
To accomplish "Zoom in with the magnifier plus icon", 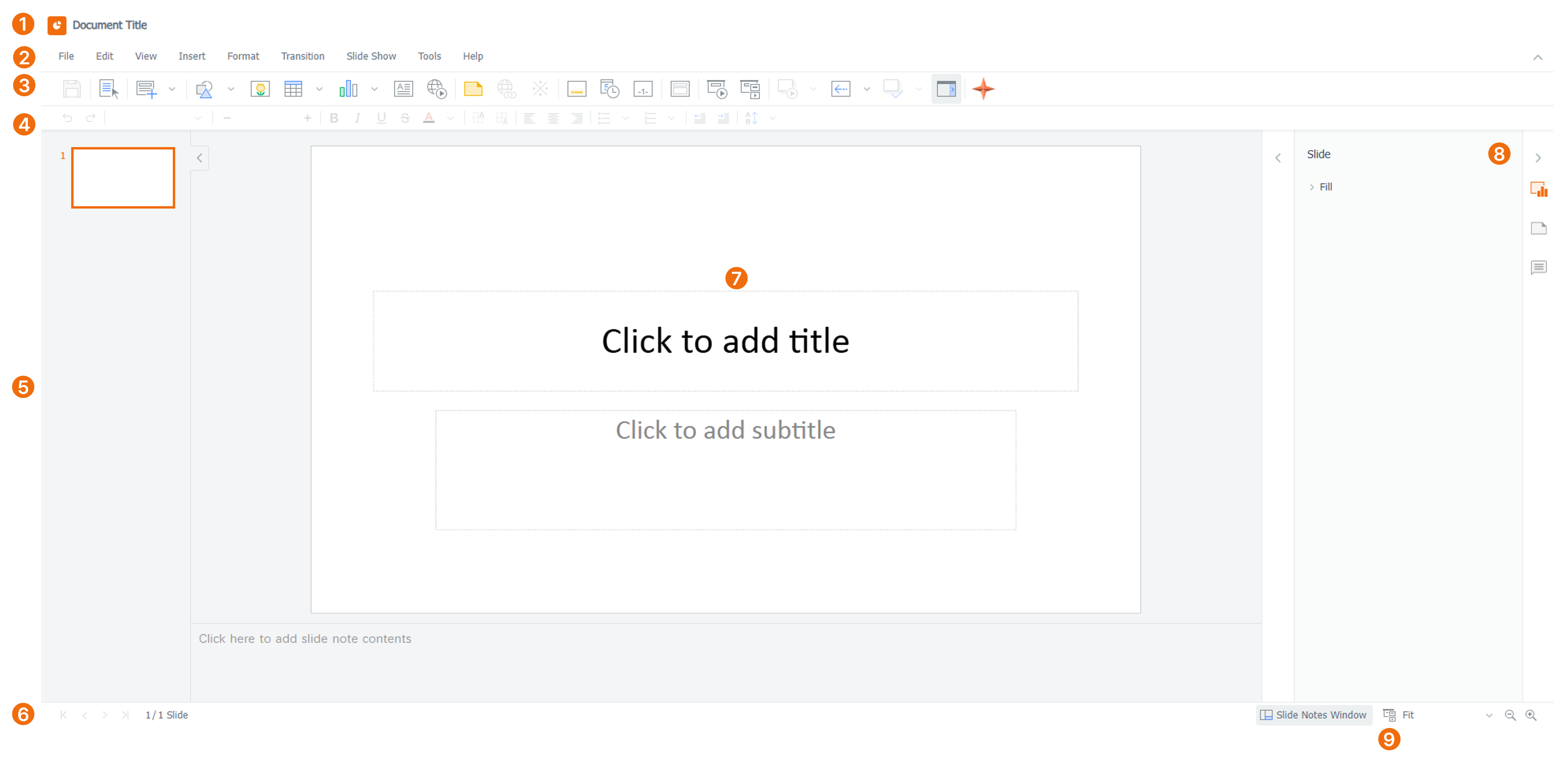I will 1531,715.
